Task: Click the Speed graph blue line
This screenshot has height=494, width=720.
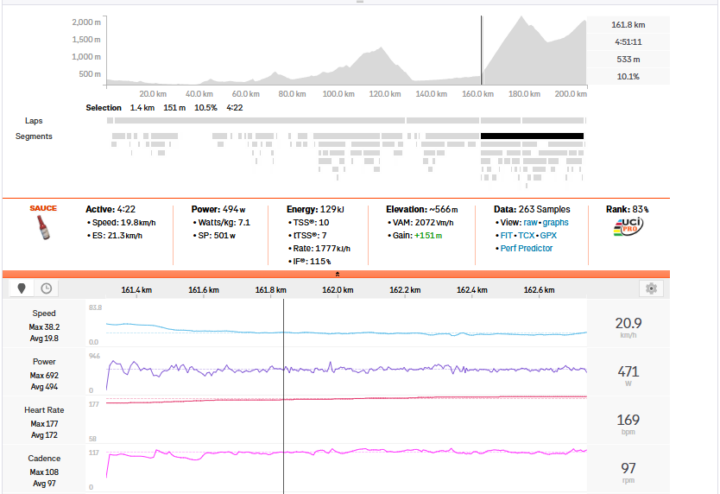Action: point(400,332)
